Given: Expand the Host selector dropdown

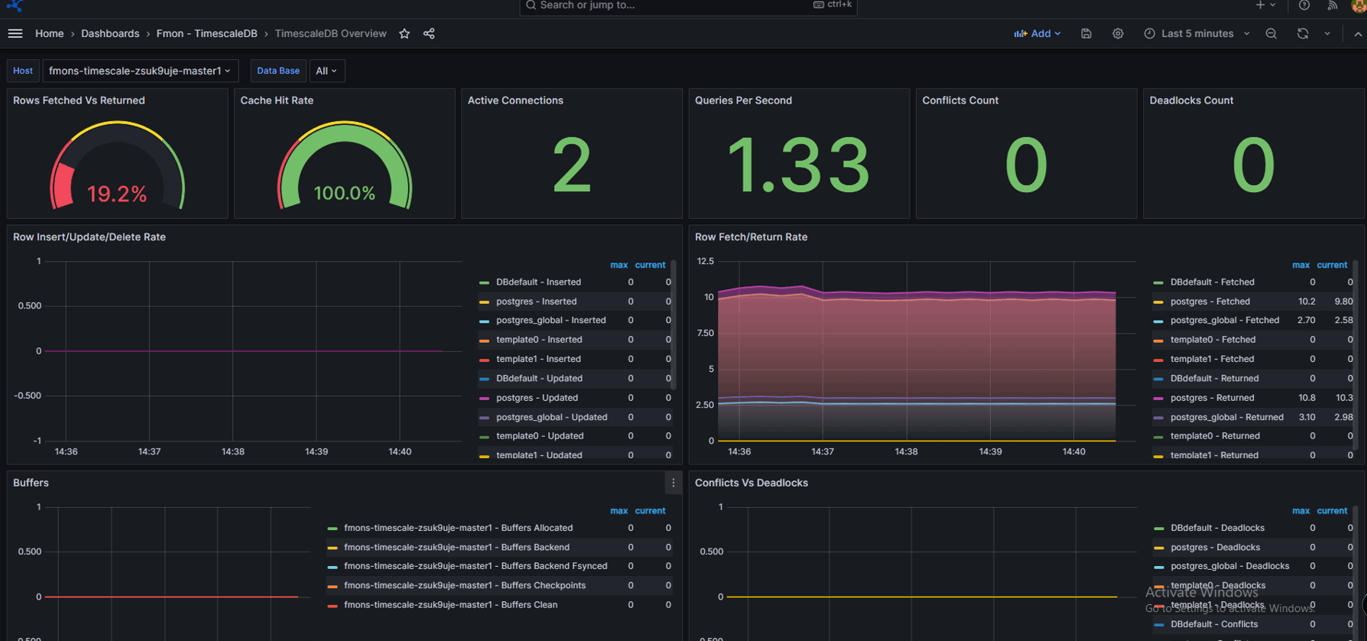Looking at the screenshot, I should click(140, 71).
